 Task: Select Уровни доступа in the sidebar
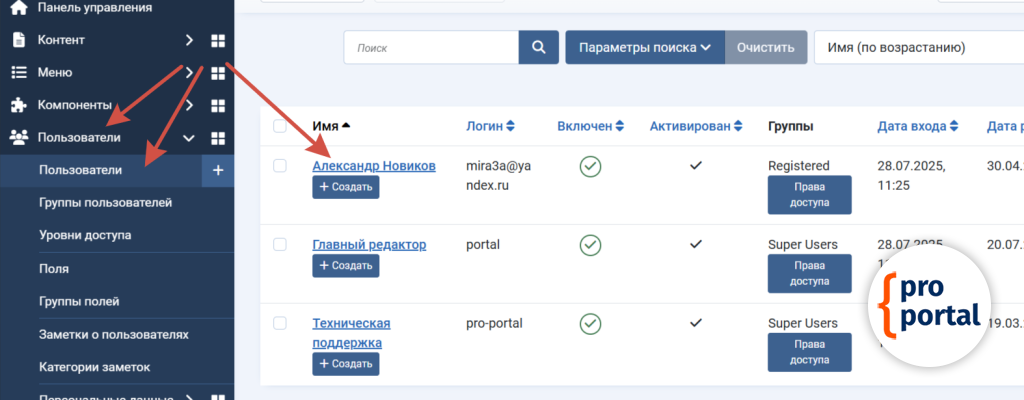(x=85, y=235)
